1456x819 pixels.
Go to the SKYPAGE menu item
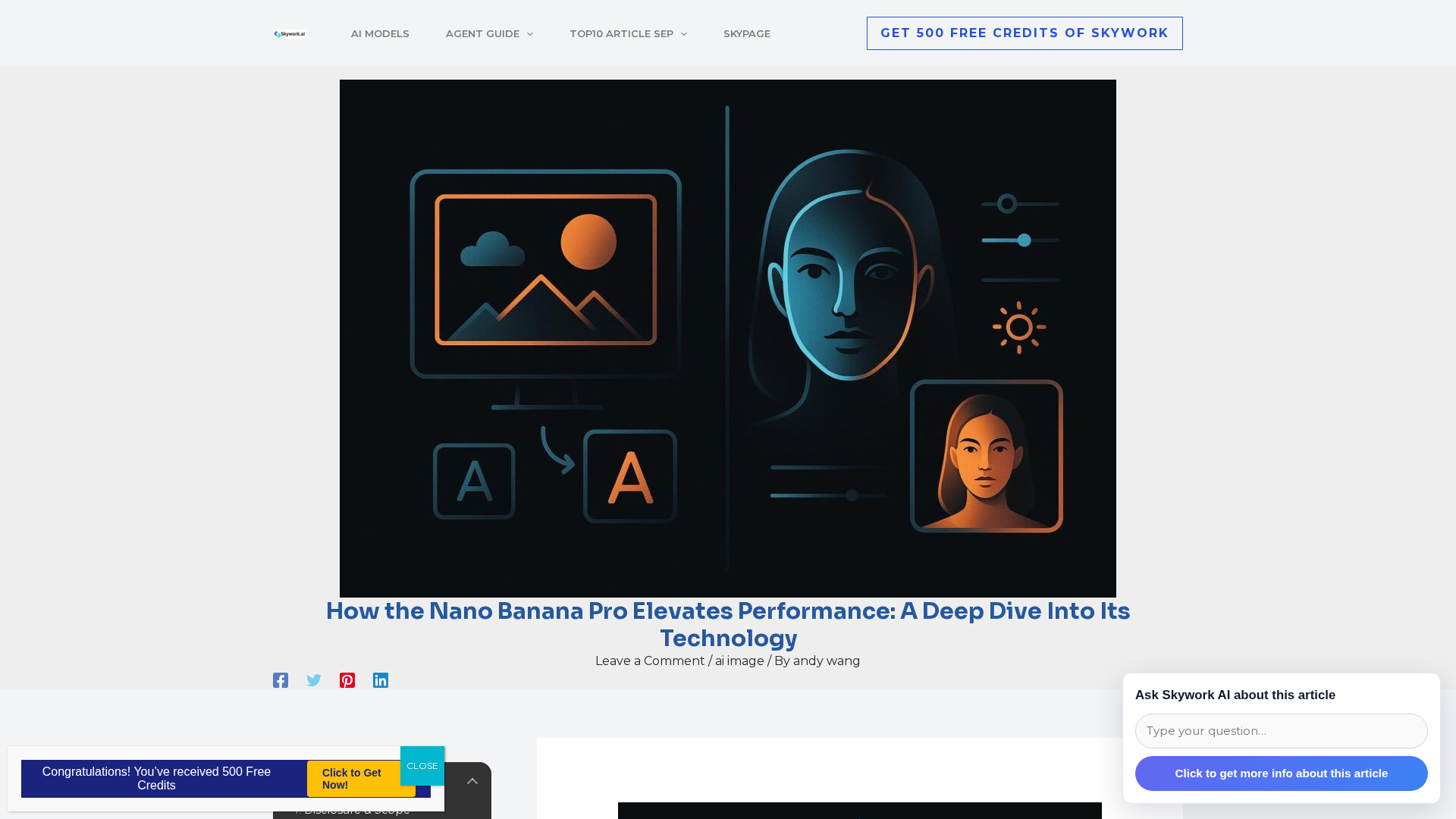point(746,33)
